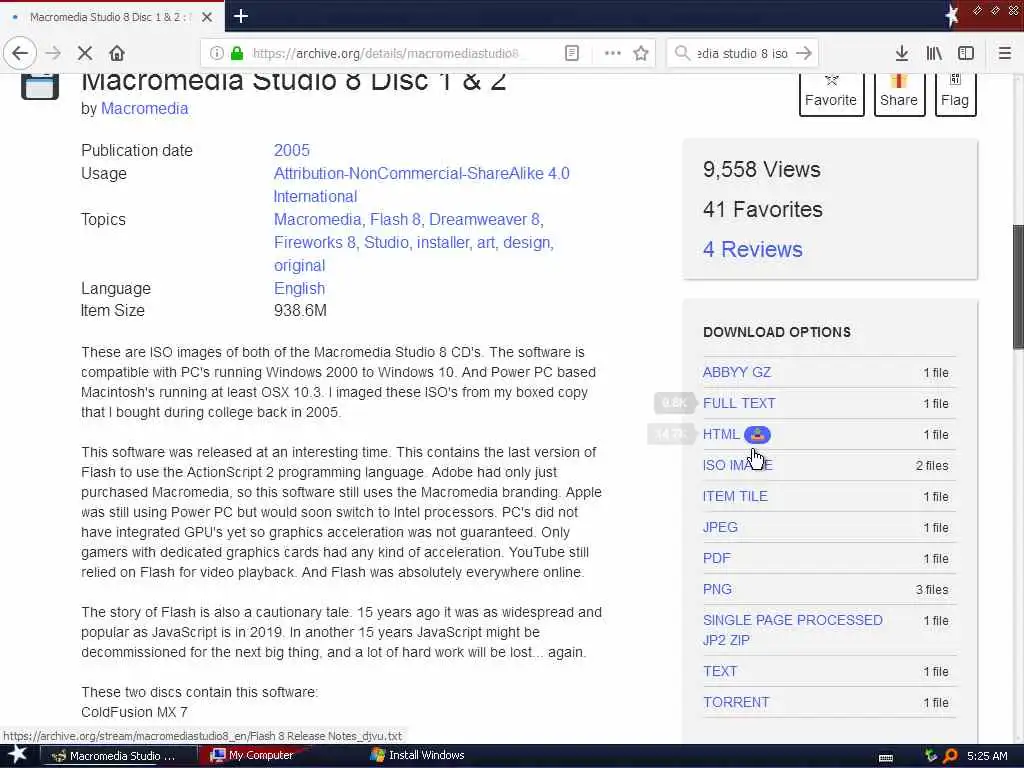Go to the browser home page icon
The image size is (1024, 768).
[117, 53]
